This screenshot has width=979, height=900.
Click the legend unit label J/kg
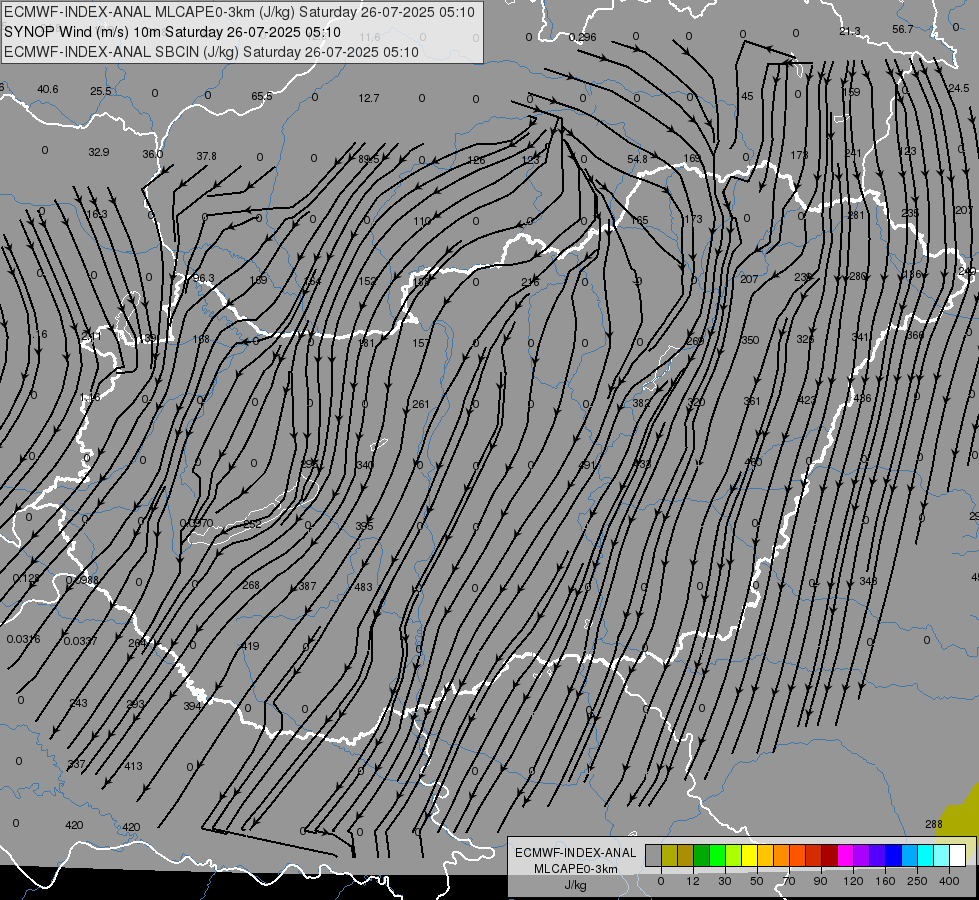tap(575, 885)
